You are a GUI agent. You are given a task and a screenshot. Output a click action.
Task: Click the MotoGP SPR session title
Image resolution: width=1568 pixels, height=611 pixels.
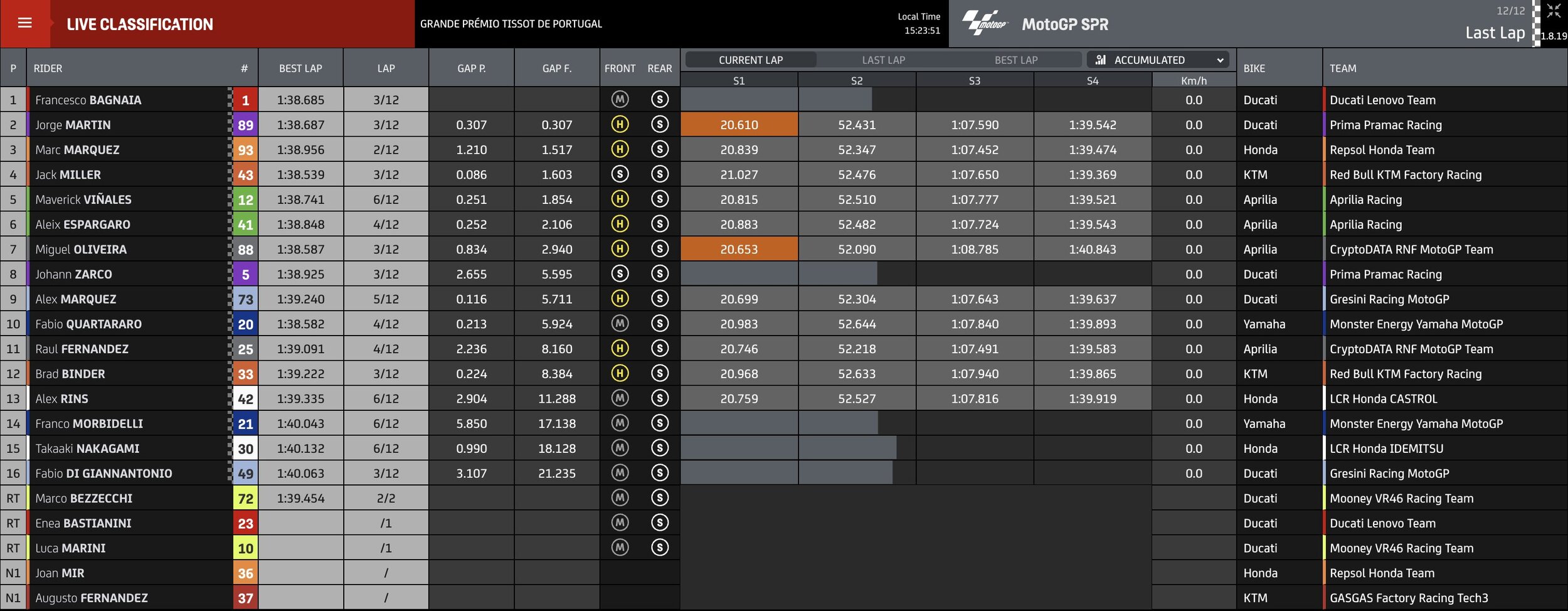click(x=1065, y=24)
